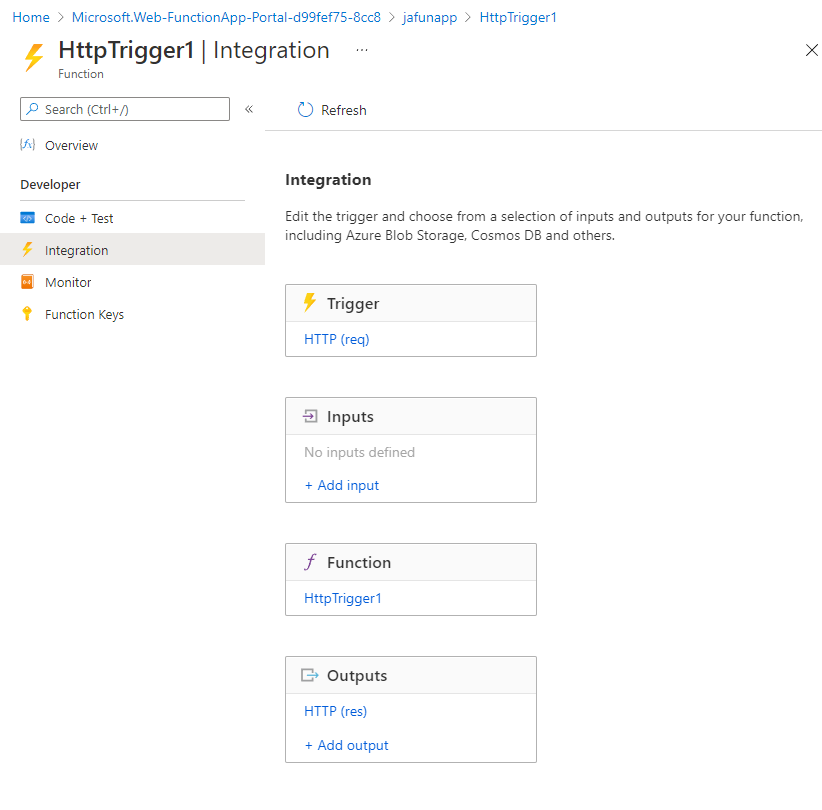This screenshot has height=810, width=822.
Task: Click the Integration lightning bolt icon
Action: 27,250
